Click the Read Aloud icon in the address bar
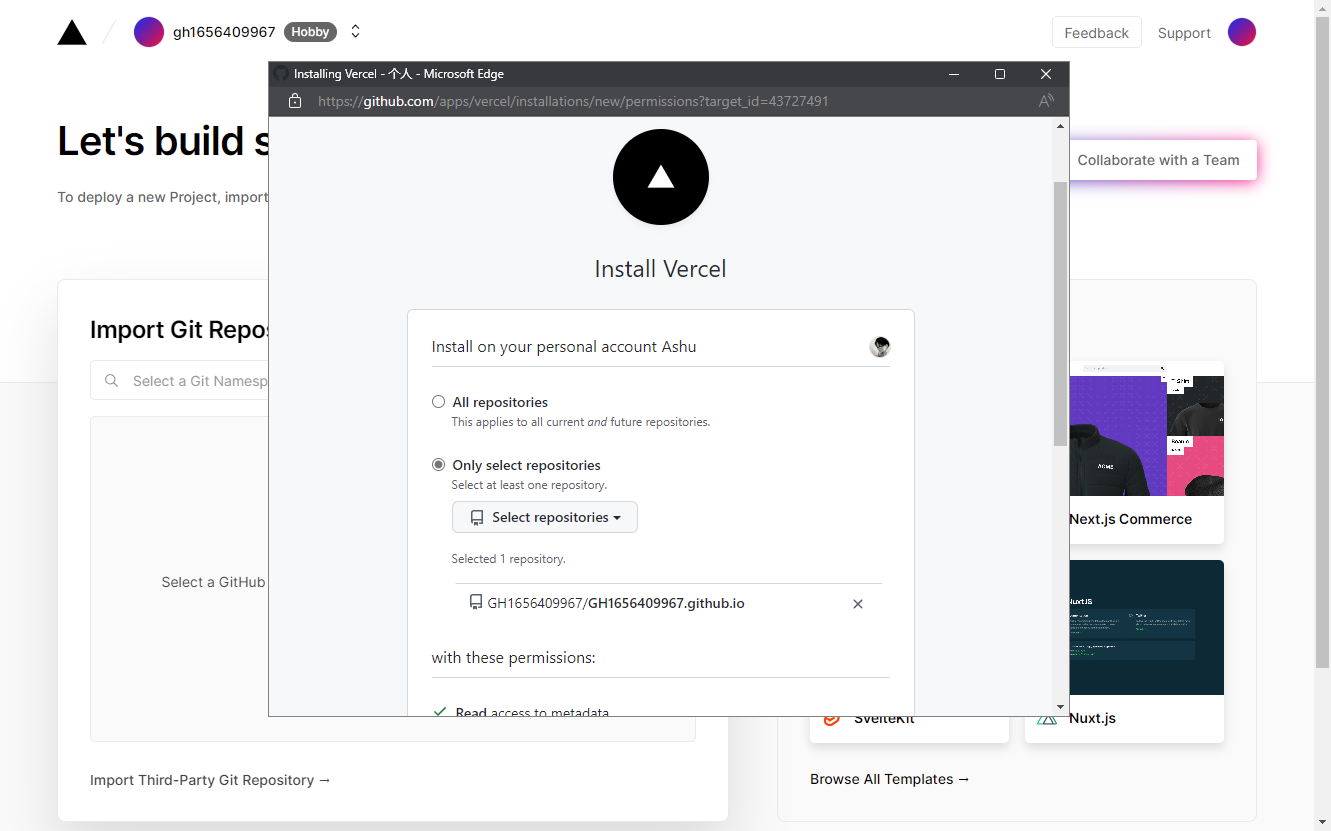The width and height of the screenshot is (1331, 831). tap(1046, 101)
